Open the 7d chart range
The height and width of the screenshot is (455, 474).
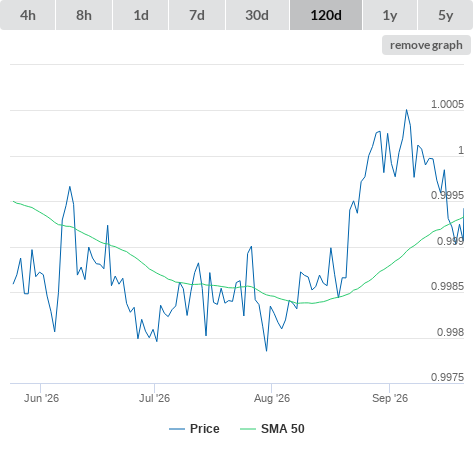tap(197, 15)
